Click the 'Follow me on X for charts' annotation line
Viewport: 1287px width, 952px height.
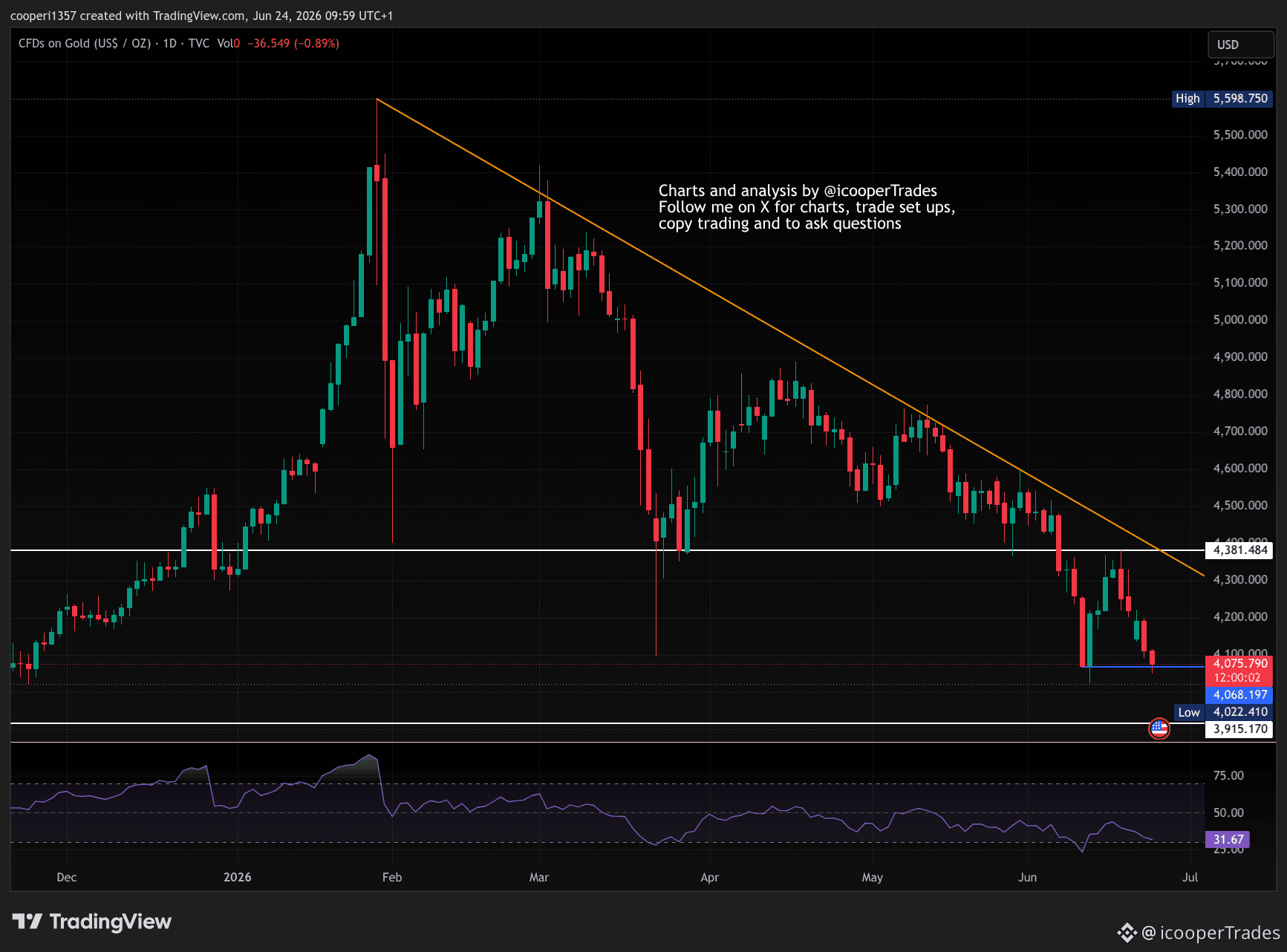point(807,207)
